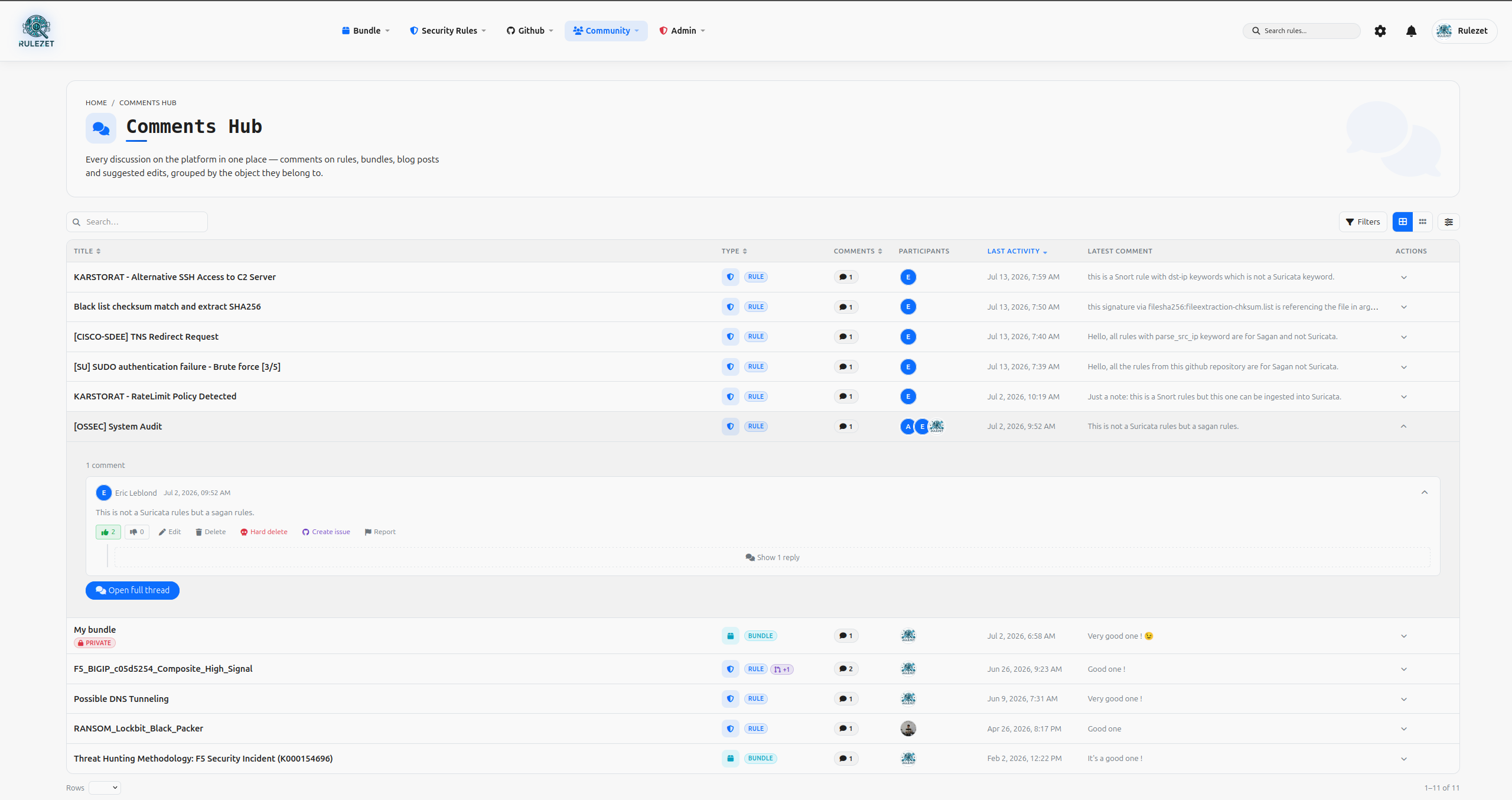Open the Bundle menu
The height and width of the screenshot is (800, 1512).
click(x=366, y=31)
